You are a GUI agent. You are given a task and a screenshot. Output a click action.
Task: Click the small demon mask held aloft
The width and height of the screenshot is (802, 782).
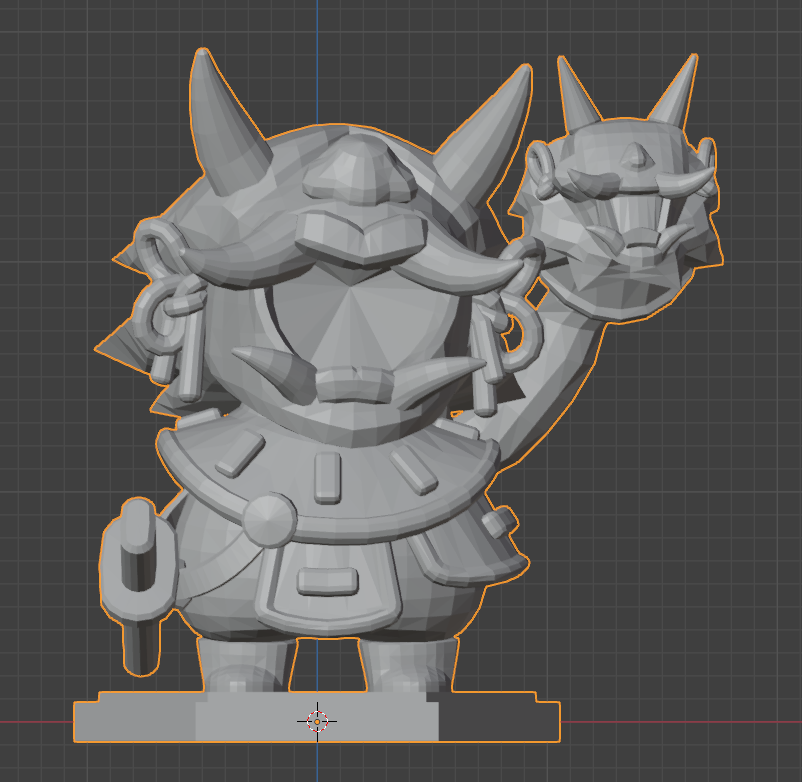[622, 220]
